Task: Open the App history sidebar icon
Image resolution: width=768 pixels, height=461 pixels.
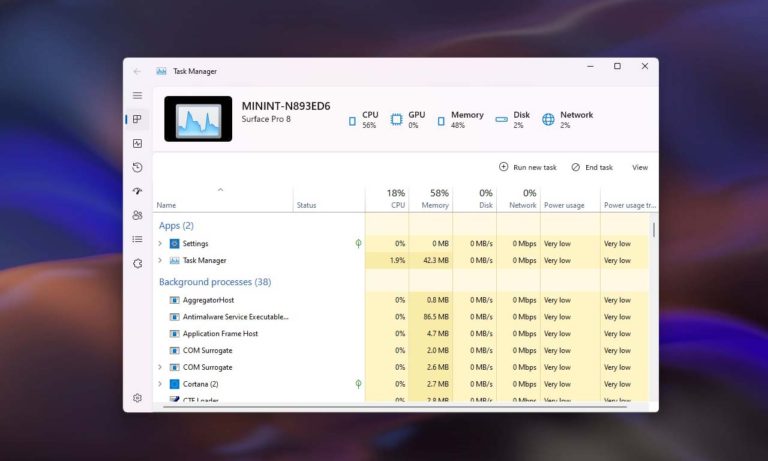Action: (138, 167)
